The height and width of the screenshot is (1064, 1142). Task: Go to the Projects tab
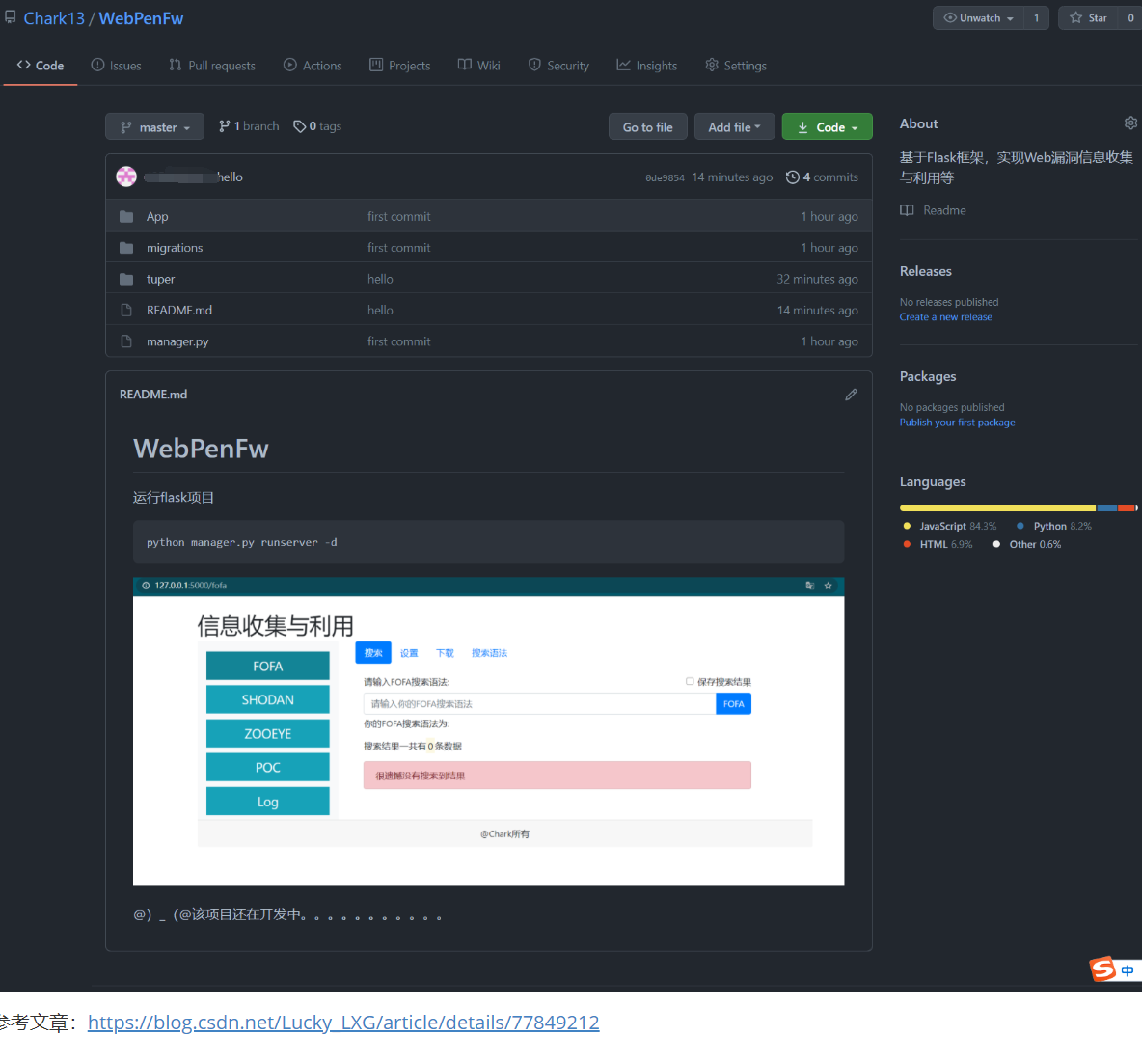[400, 66]
